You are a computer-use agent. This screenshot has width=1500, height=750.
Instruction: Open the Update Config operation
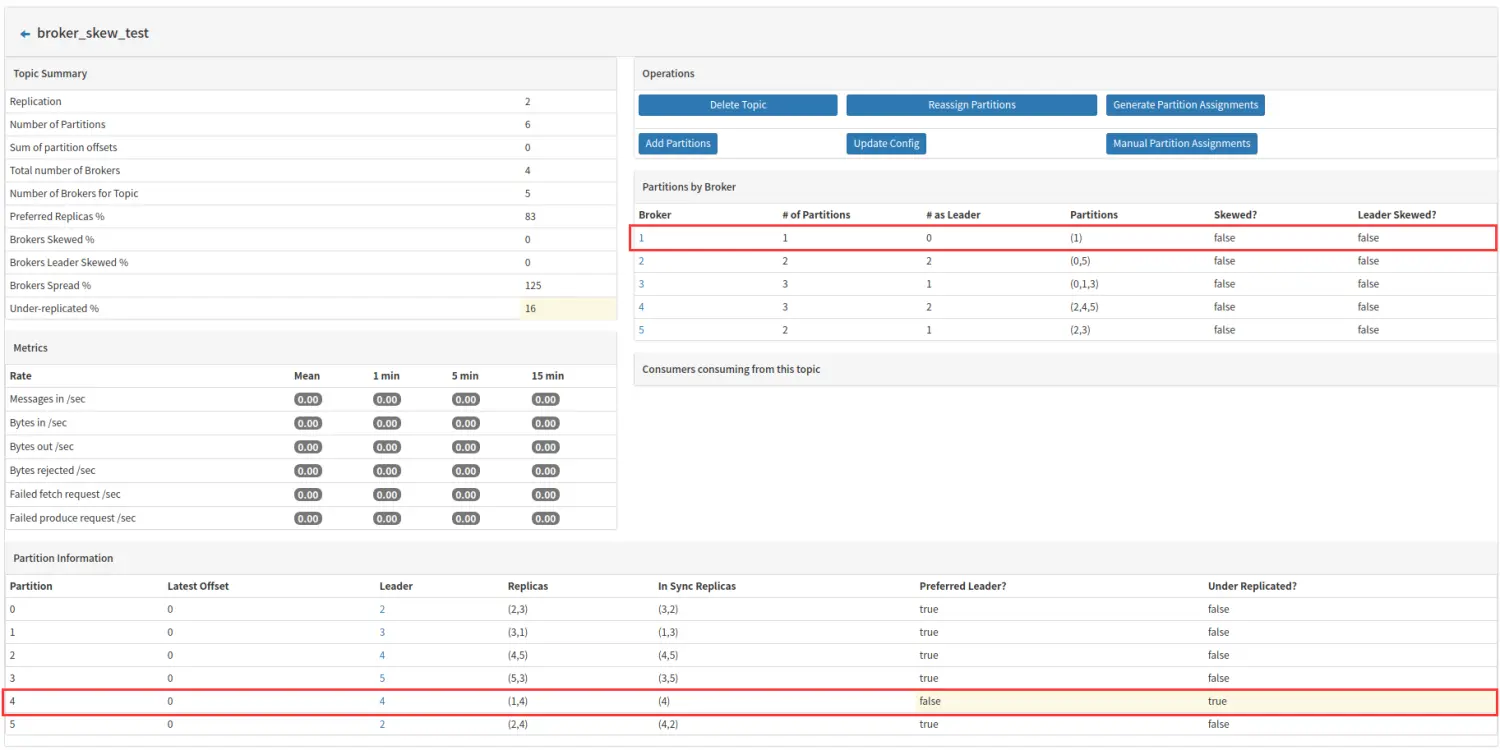click(886, 144)
